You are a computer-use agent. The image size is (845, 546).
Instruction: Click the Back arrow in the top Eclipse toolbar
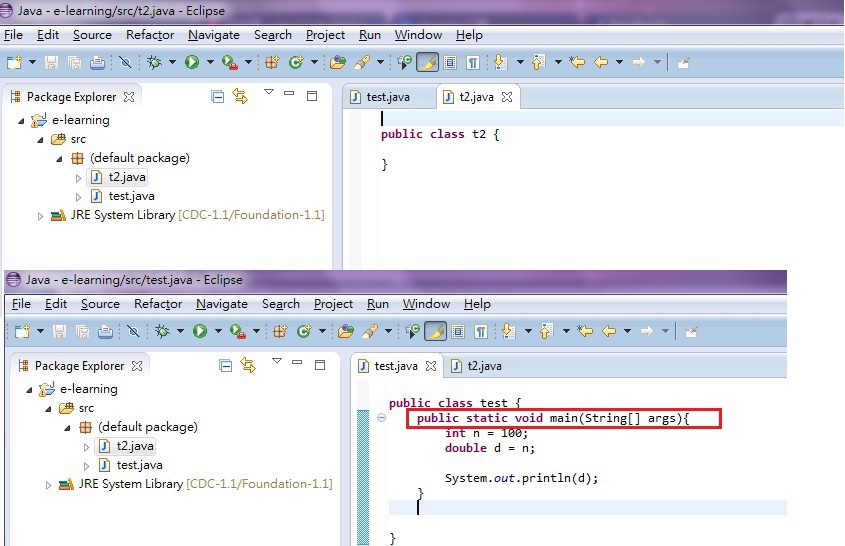tap(601, 63)
